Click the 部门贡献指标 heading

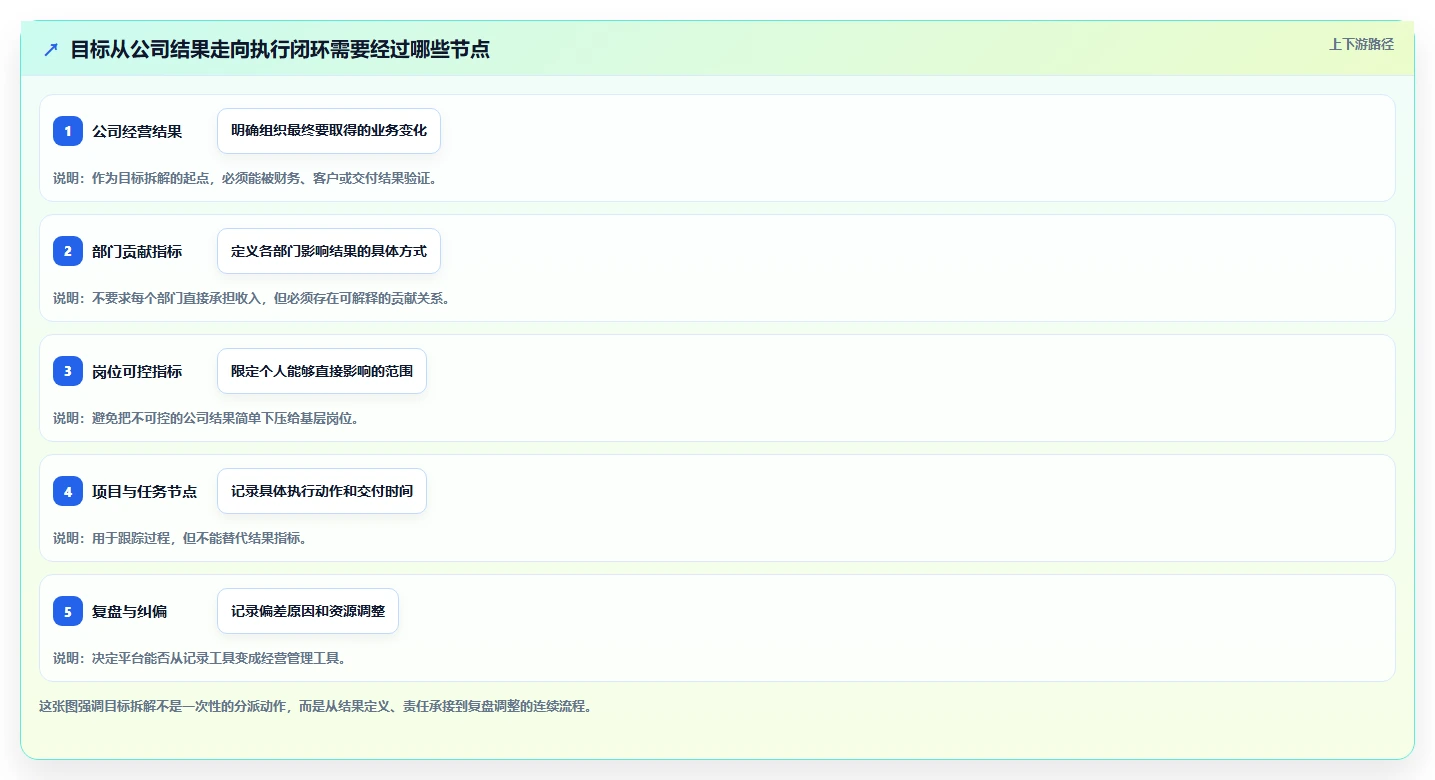[137, 251]
